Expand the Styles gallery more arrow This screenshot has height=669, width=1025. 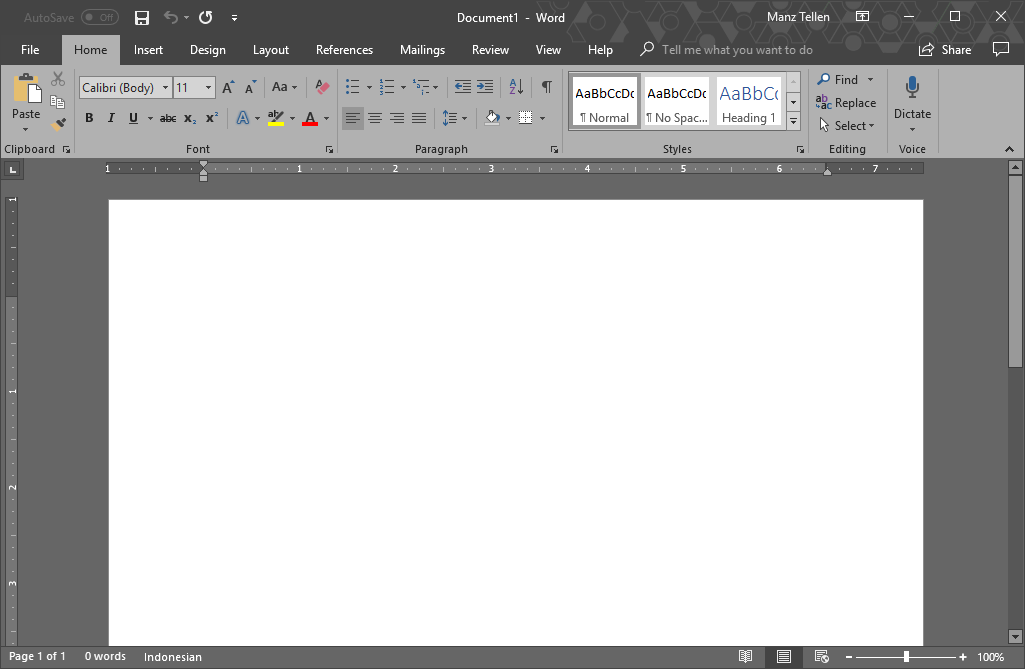(793, 121)
